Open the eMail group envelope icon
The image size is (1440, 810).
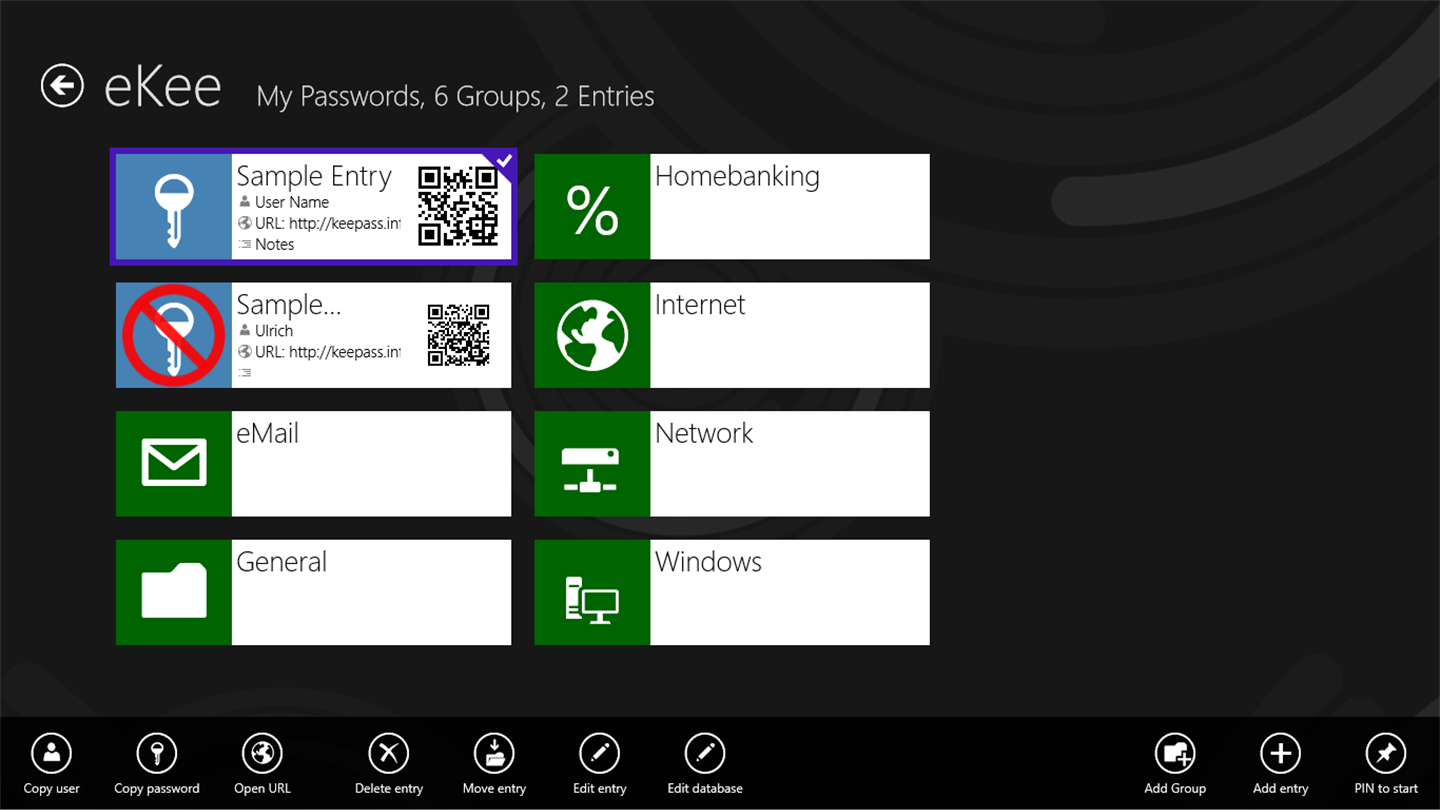click(x=174, y=464)
